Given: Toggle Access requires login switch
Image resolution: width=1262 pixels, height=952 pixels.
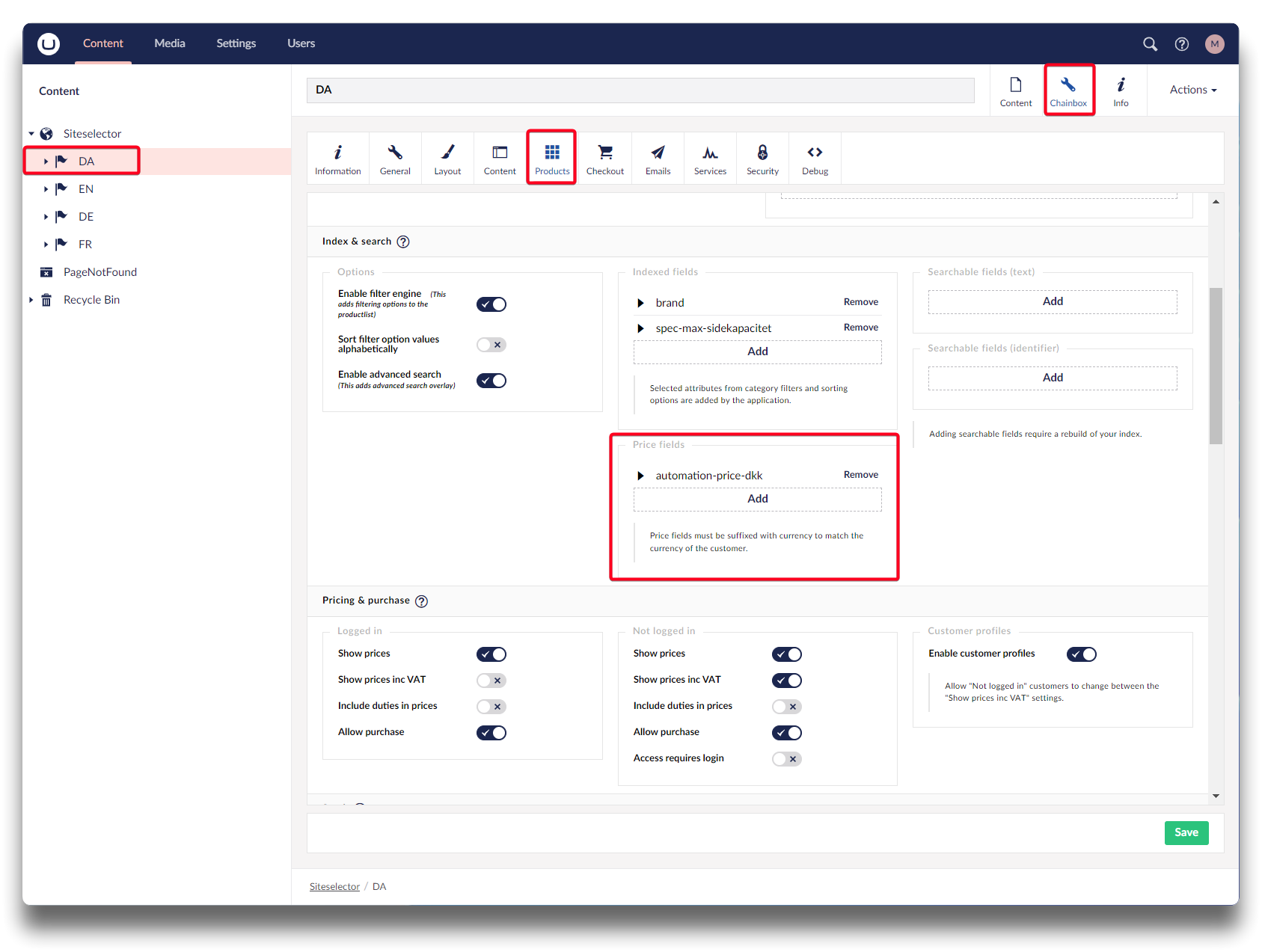Looking at the screenshot, I should click(786, 759).
